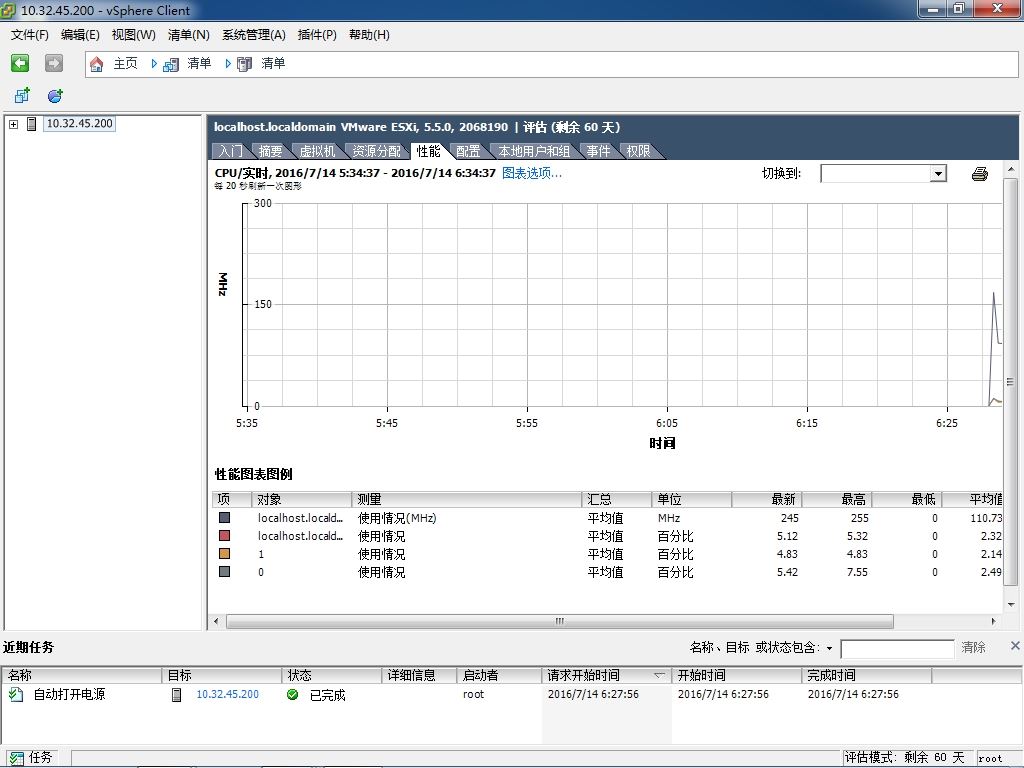The image size is (1024, 768).
Task: Switch to the 权限 tab
Action: point(639,152)
